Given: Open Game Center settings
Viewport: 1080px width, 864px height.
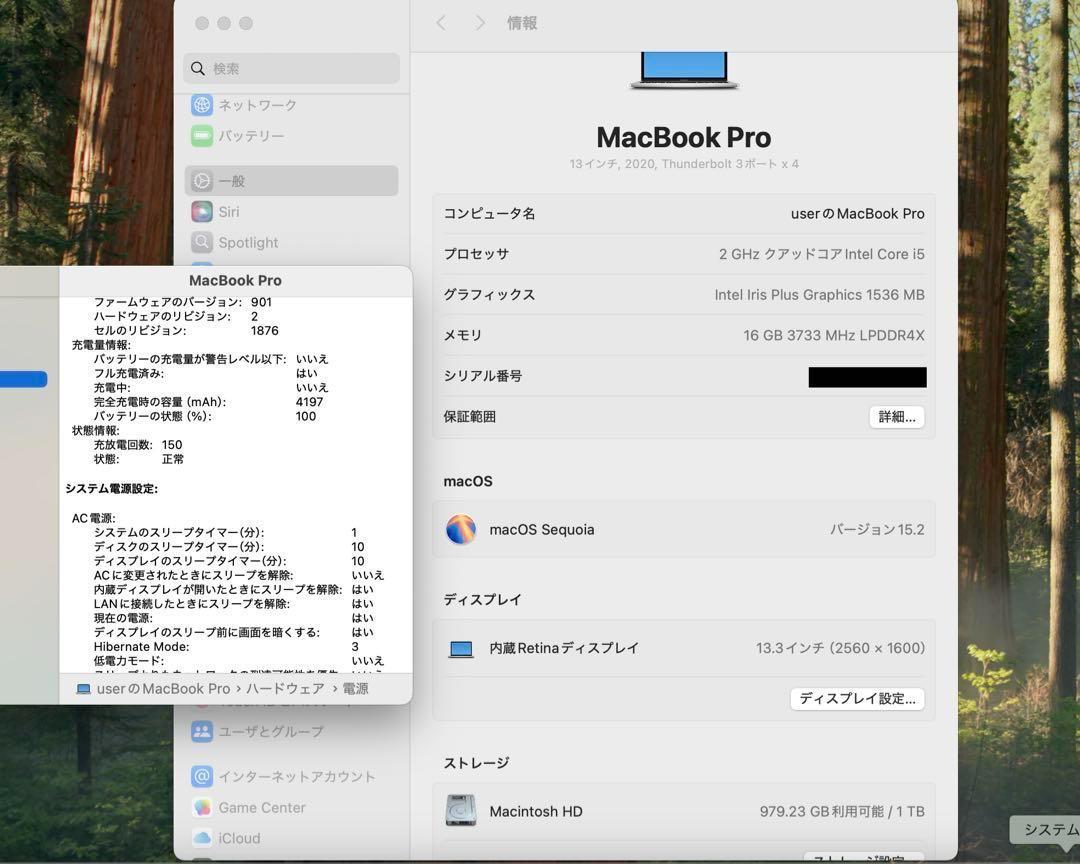Looking at the screenshot, I should click(248, 808).
